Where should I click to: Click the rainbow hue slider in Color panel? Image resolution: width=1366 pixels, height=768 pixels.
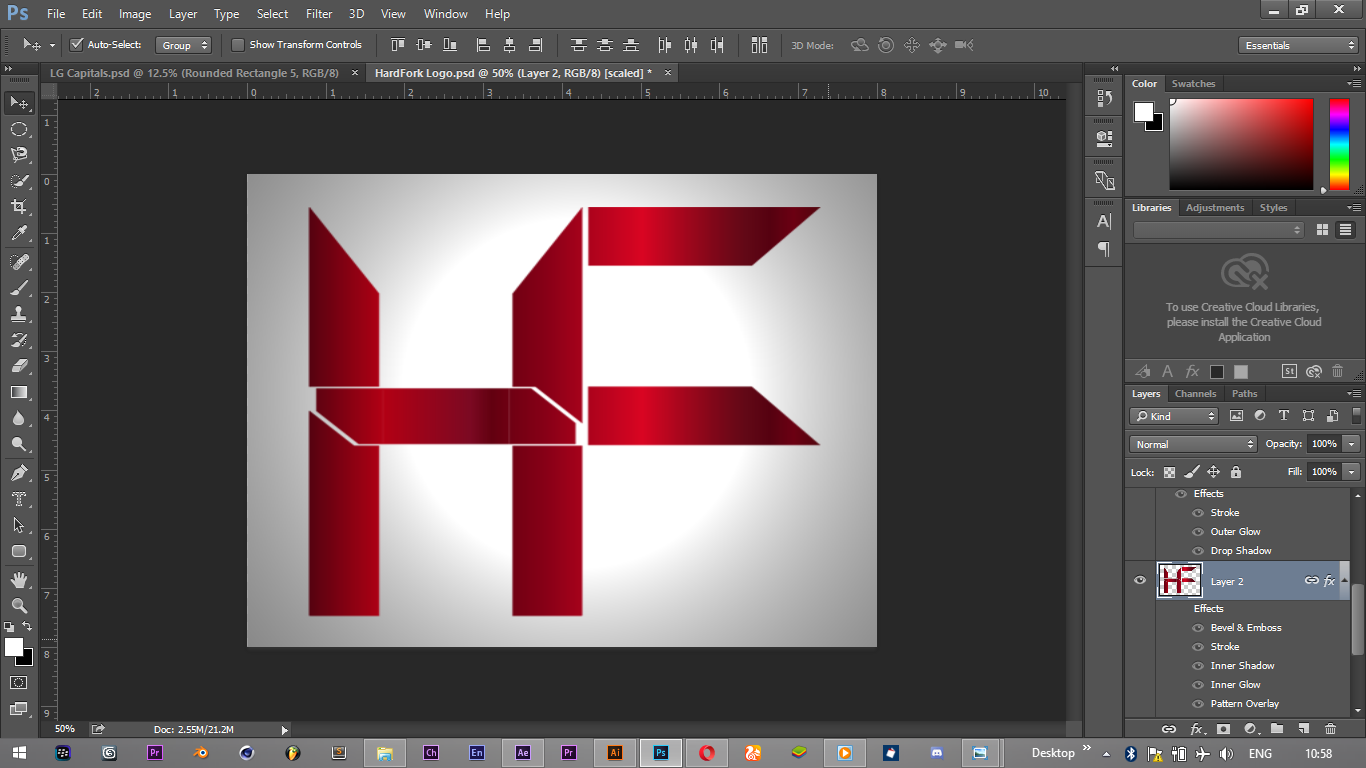coord(1339,144)
